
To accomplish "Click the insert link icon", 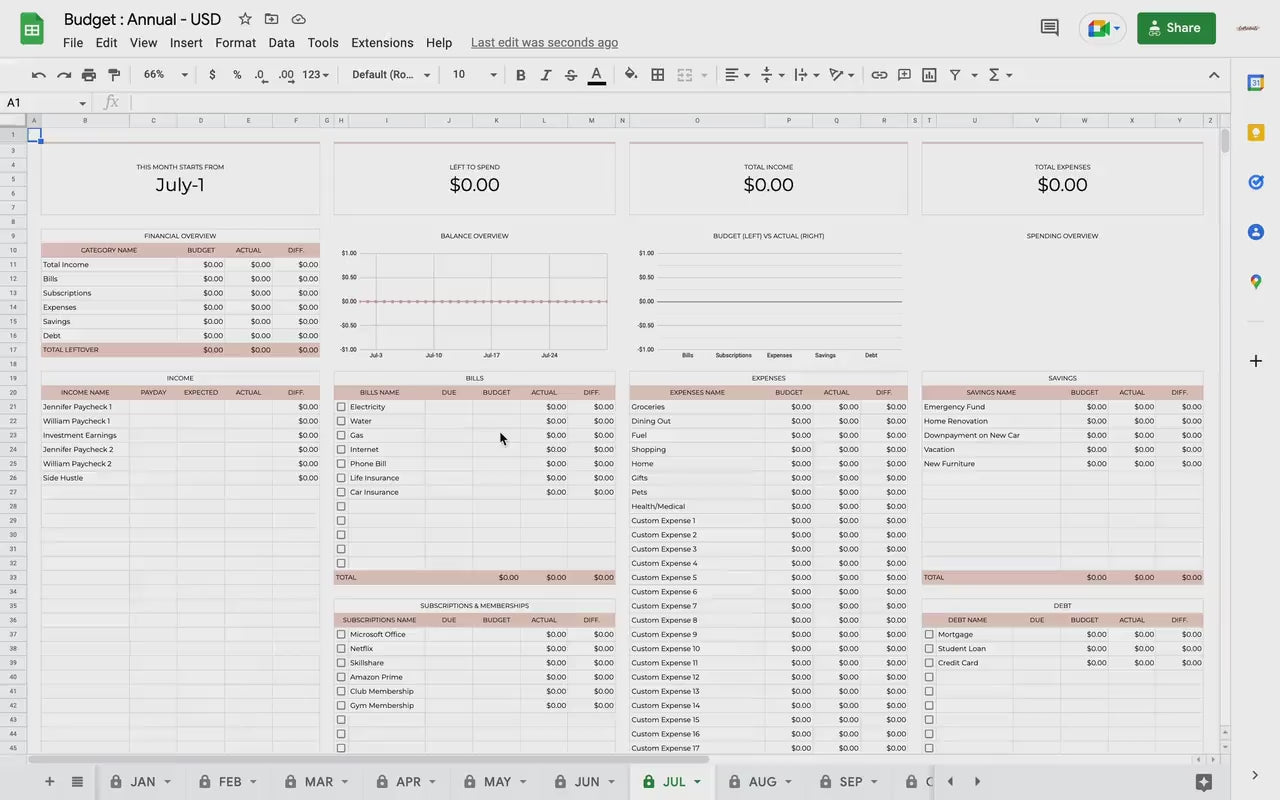I will coord(879,75).
